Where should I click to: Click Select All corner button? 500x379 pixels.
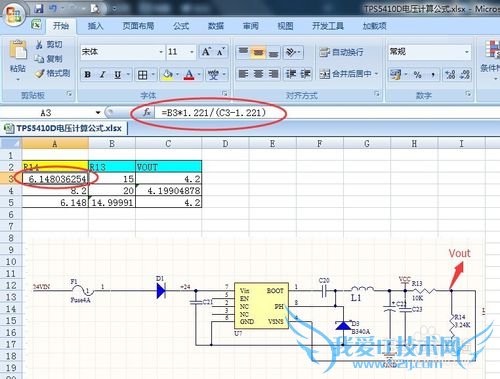(11, 144)
